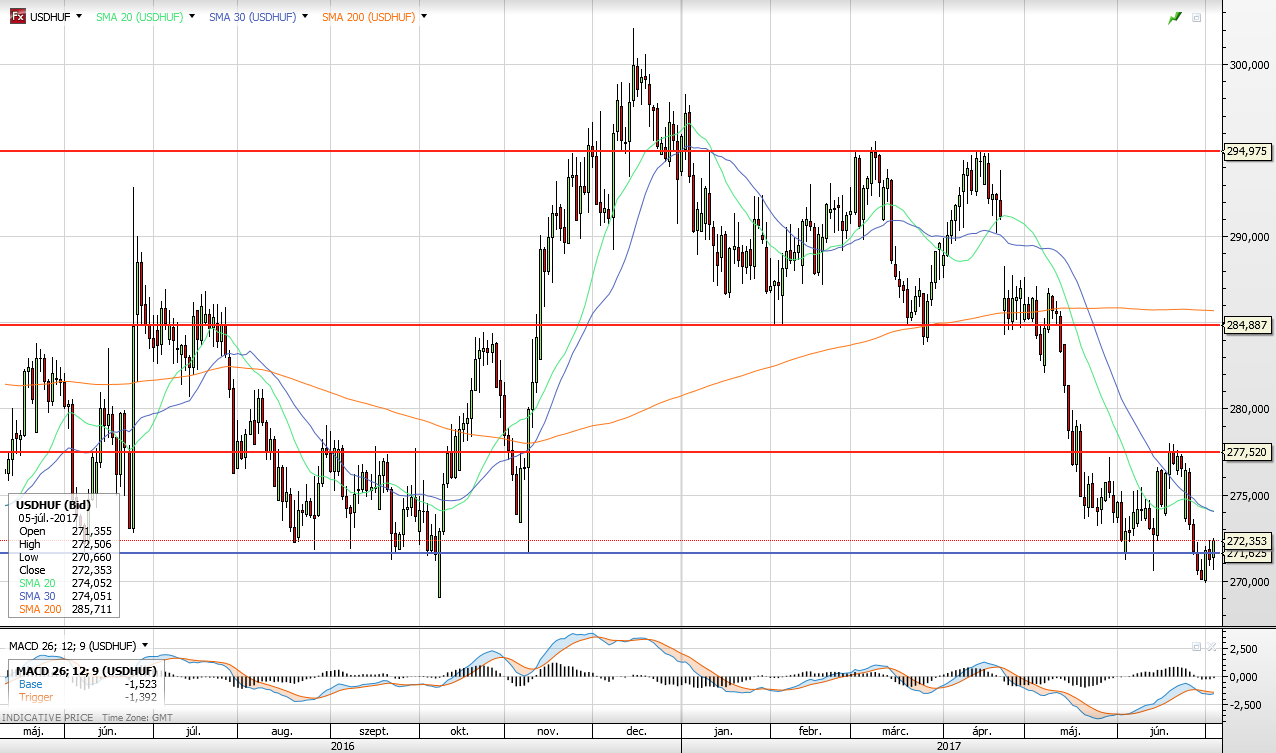Click the 'dec.' month on time axis
This screenshot has width=1276, height=753.
pyautogui.click(x=636, y=732)
